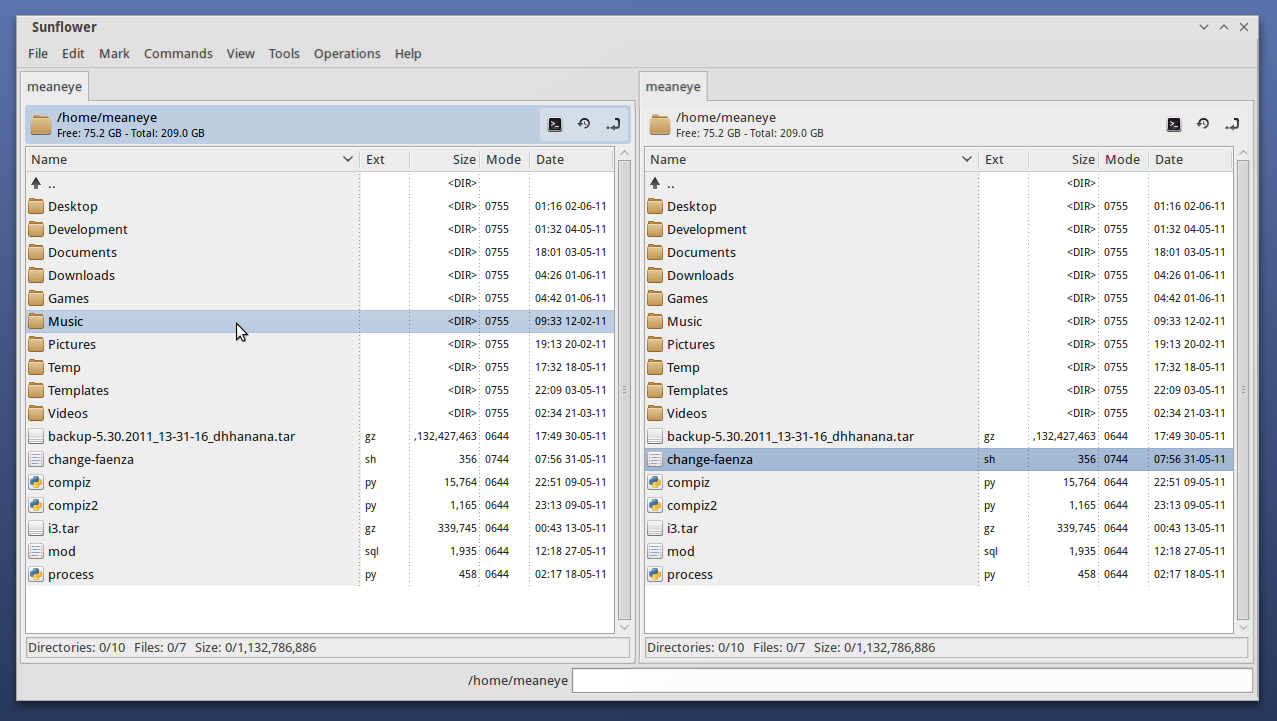Screen dimensions: 1277x721
Task: Open terminal from the right panel header
Action: coord(1174,125)
